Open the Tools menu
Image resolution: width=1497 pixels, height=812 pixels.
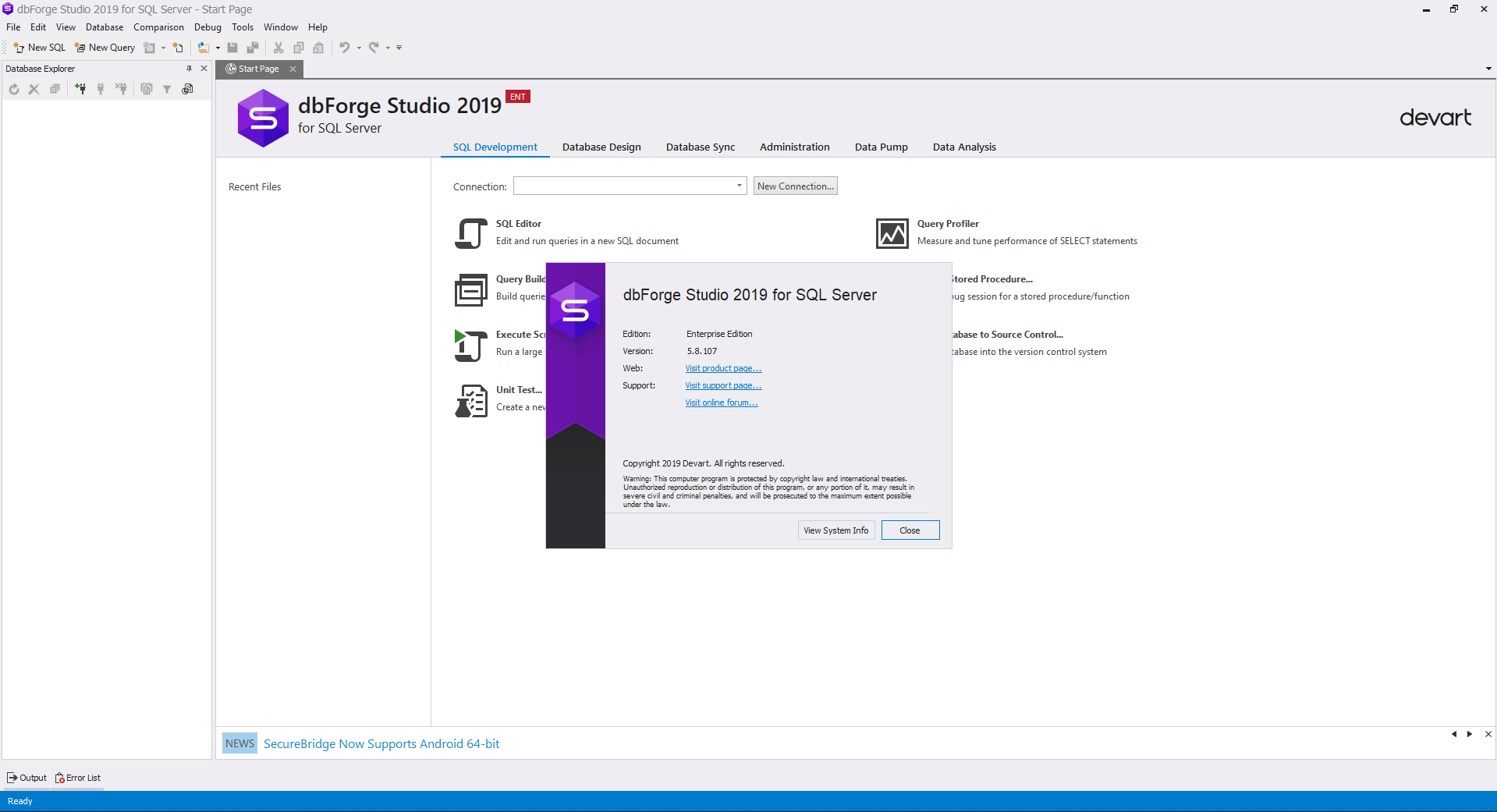[x=243, y=27]
